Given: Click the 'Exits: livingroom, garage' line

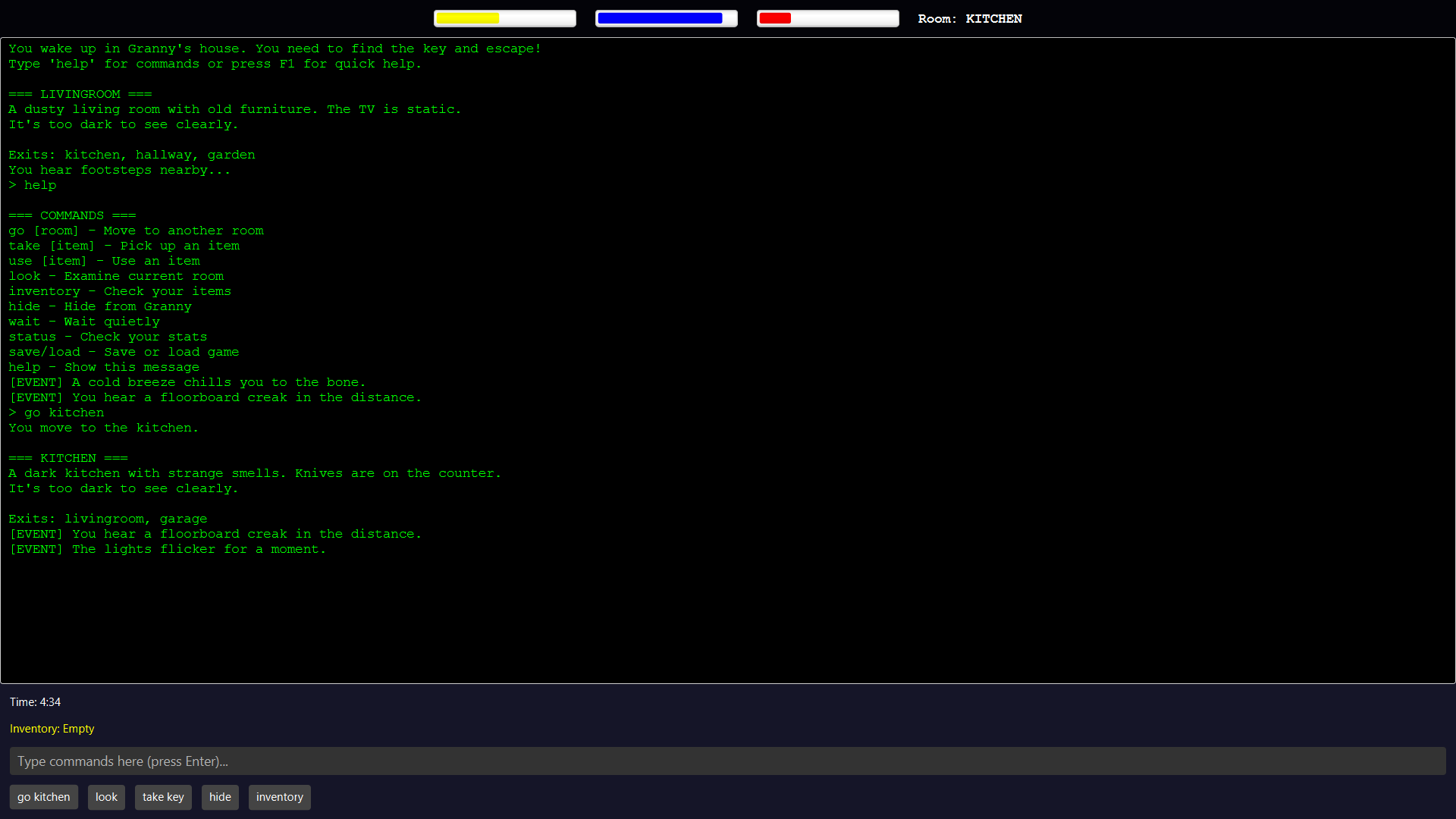Looking at the screenshot, I should coord(108,519).
